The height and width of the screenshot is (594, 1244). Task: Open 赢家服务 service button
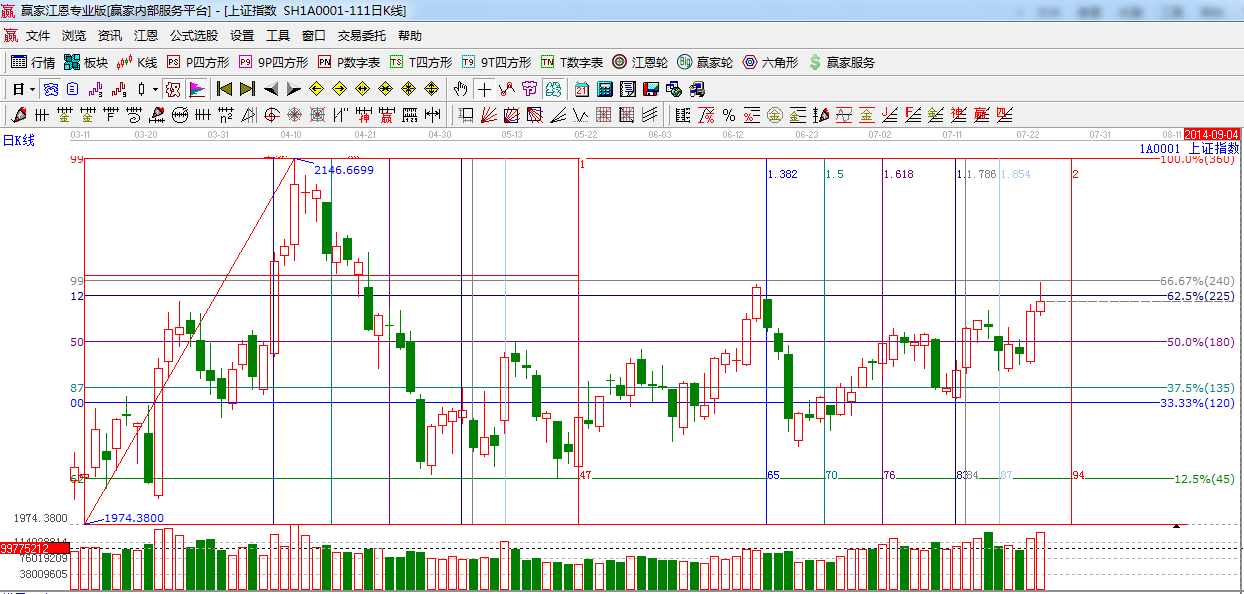coord(841,62)
